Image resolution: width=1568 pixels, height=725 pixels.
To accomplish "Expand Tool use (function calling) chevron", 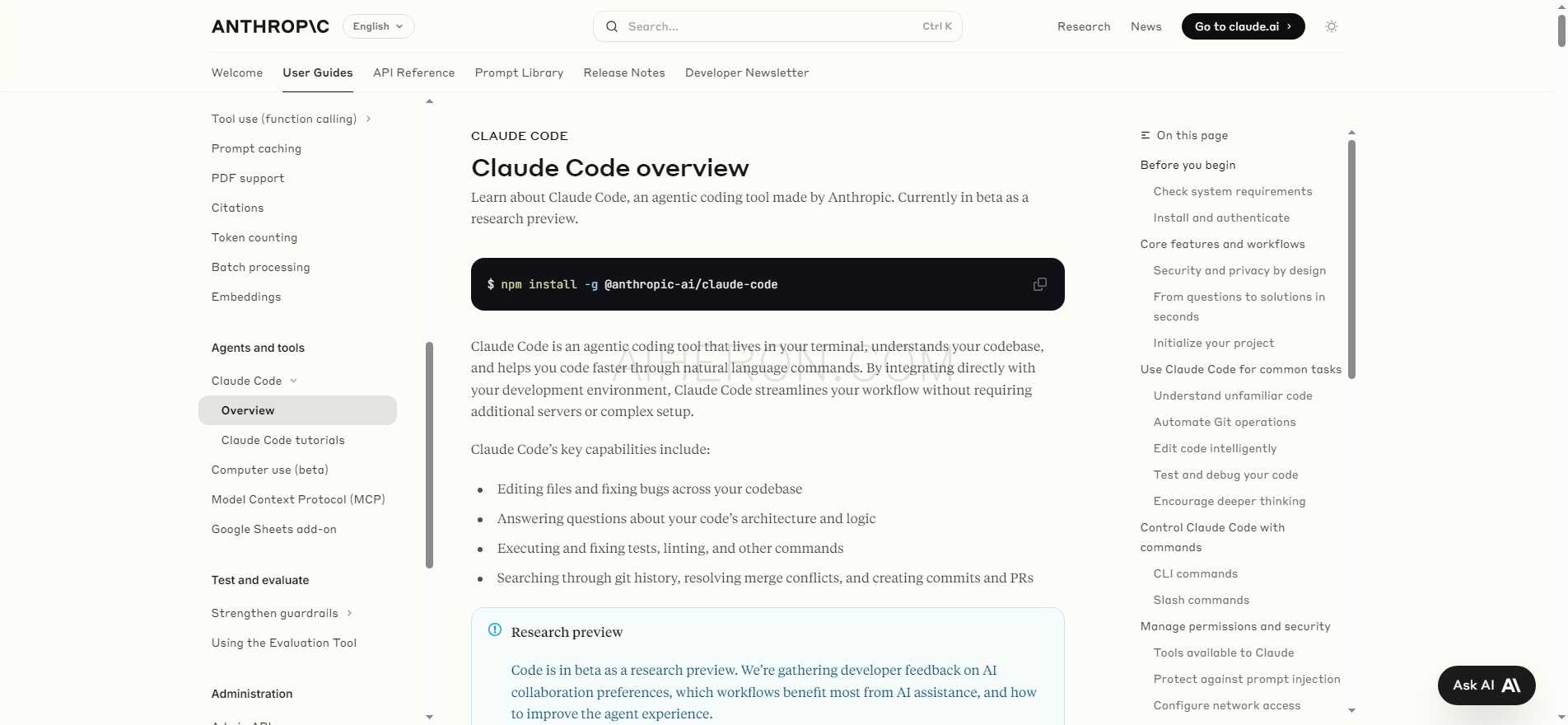I will [368, 119].
